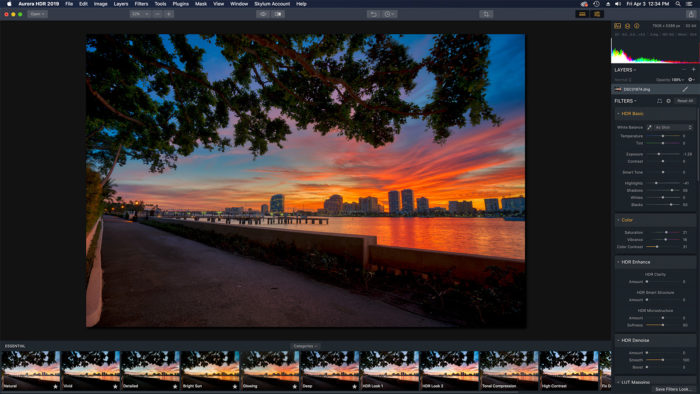Open the Mask menu
This screenshot has height=394, width=700.
[201, 4]
